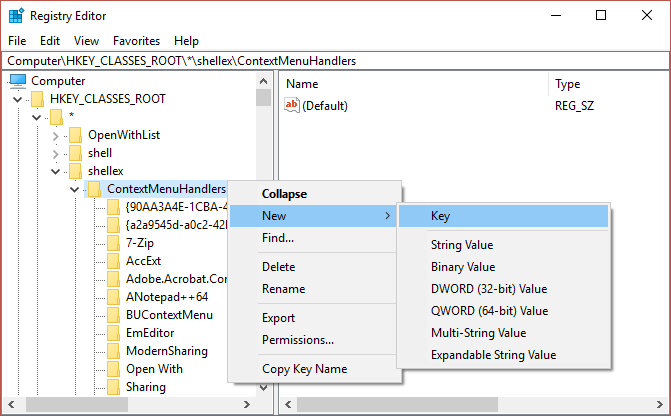Collapse the HKEY_CLASSES_ROOT tree node
The width and height of the screenshot is (671, 416).
pos(17,99)
